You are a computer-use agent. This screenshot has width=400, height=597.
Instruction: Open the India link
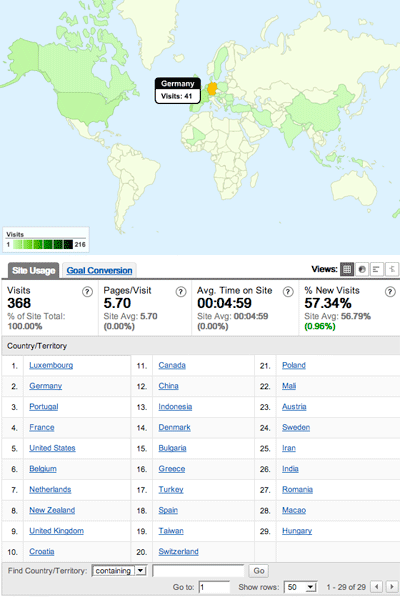pyautogui.click(x=290, y=469)
